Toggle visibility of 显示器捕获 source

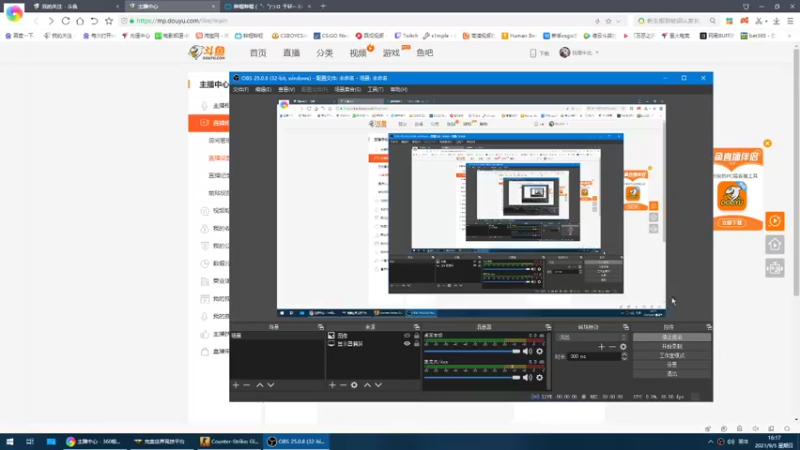tap(407, 344)
